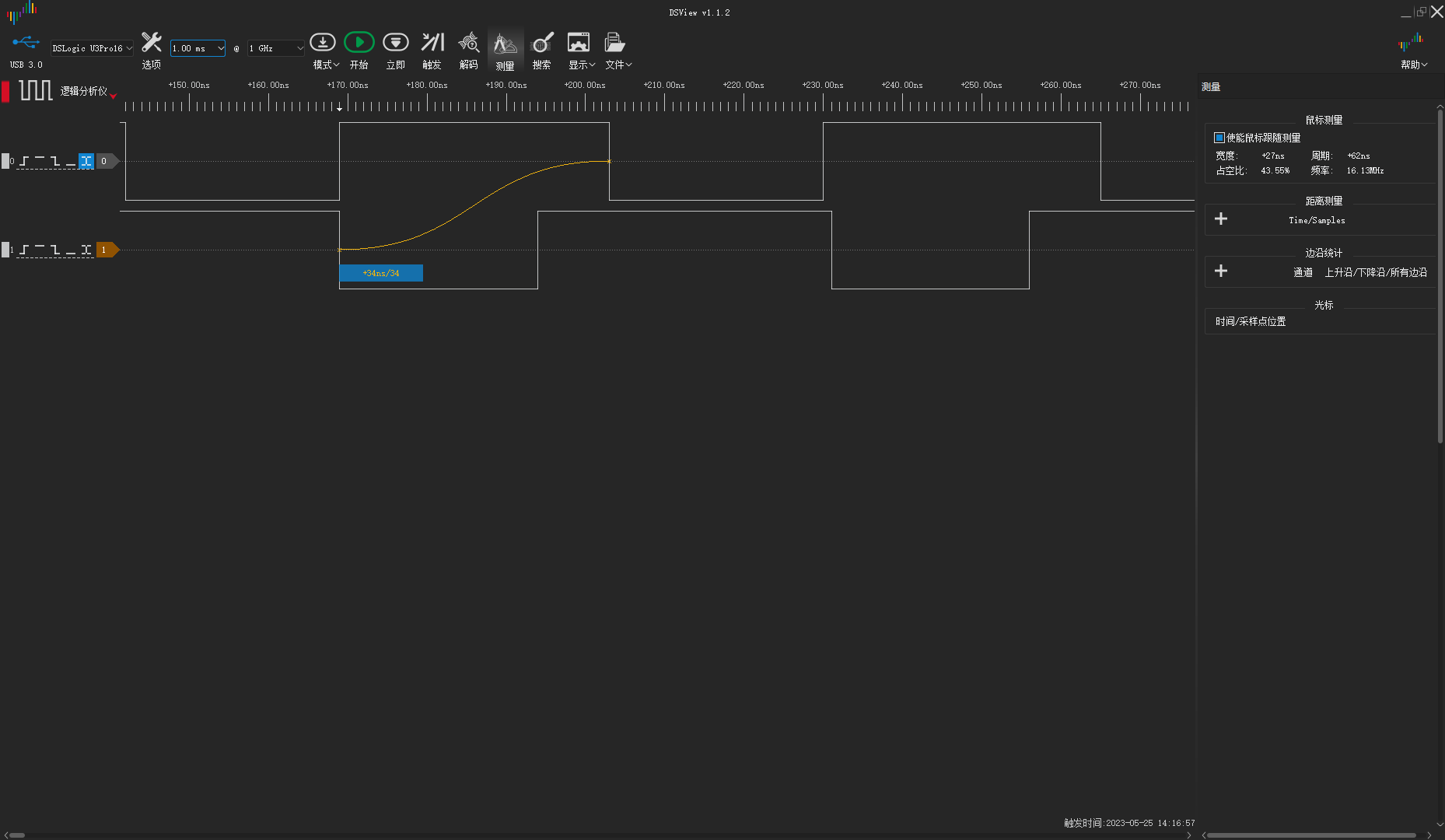Click channel 0 gray color handle

(x=5, y=161)
